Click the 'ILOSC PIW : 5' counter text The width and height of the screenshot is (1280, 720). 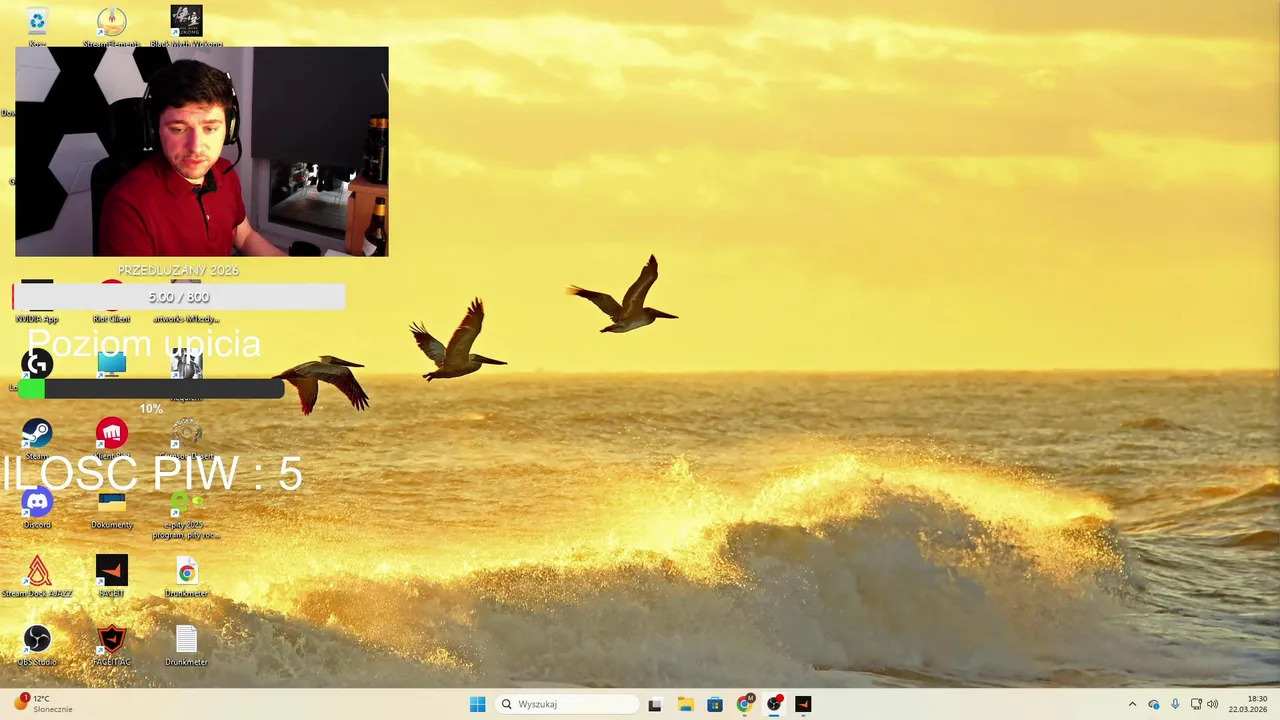click(152, 473)
